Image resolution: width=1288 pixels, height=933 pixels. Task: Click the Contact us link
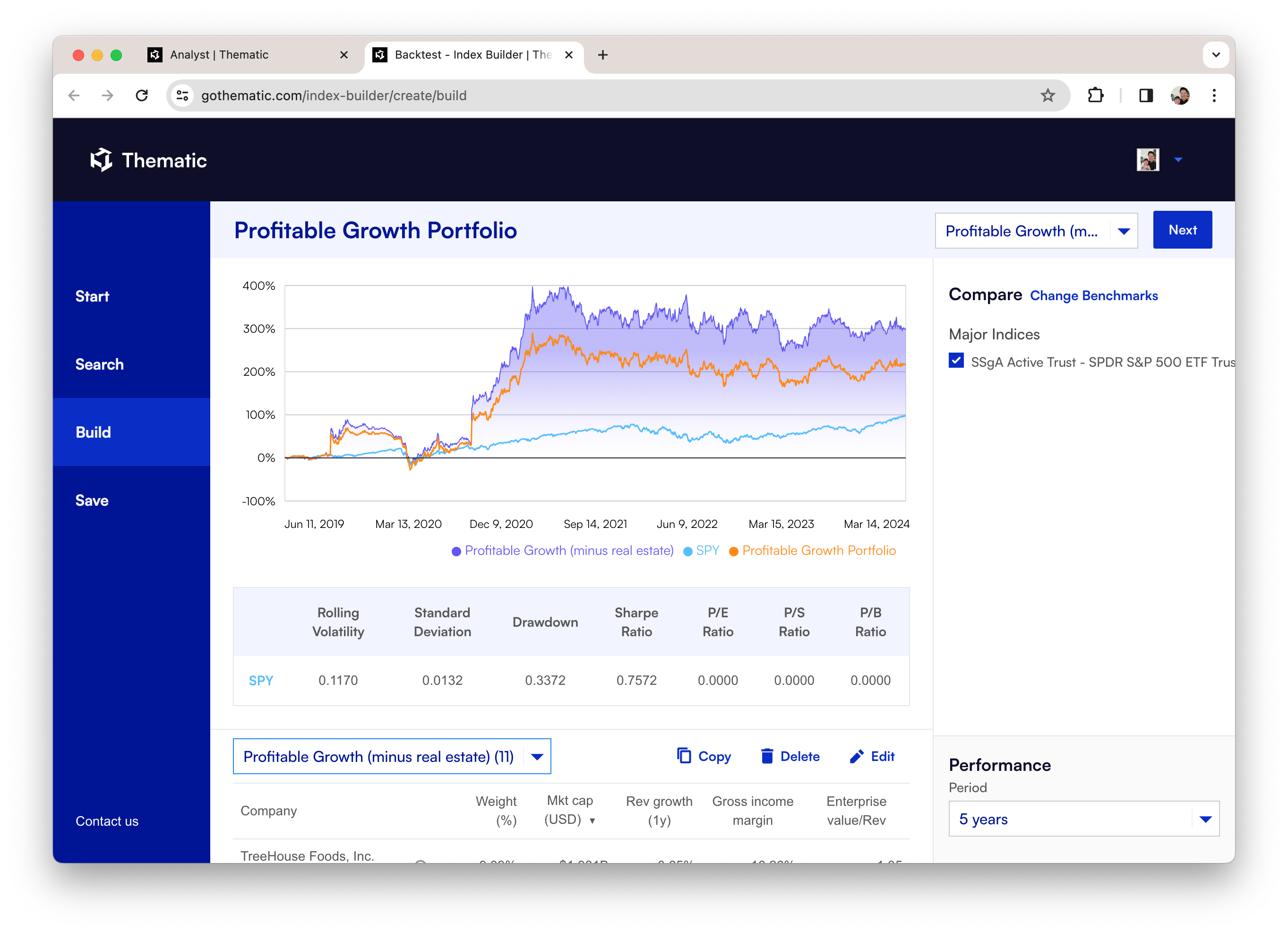point(107,821)
